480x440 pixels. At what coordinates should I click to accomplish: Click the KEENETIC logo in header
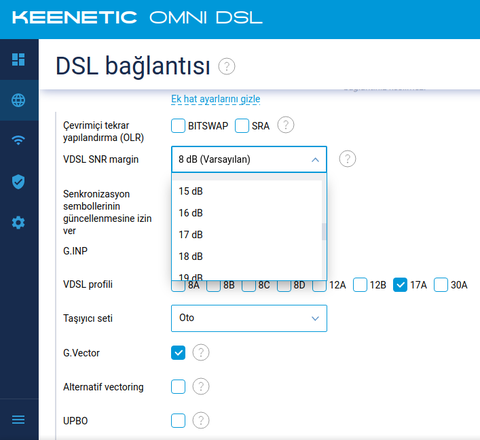75,17
